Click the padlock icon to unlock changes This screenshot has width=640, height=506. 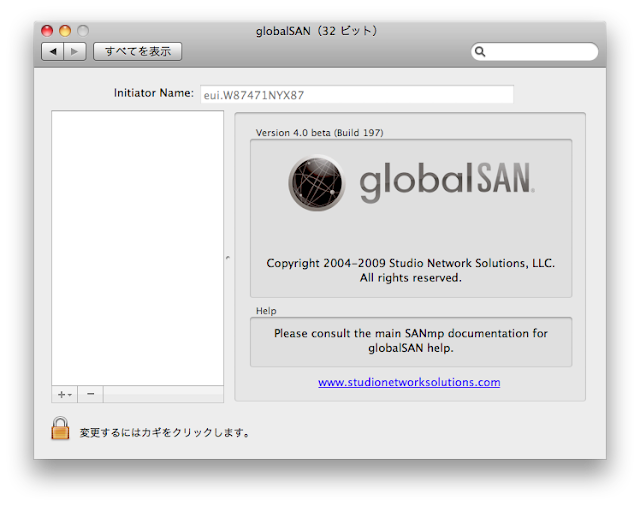pos(60,428)
